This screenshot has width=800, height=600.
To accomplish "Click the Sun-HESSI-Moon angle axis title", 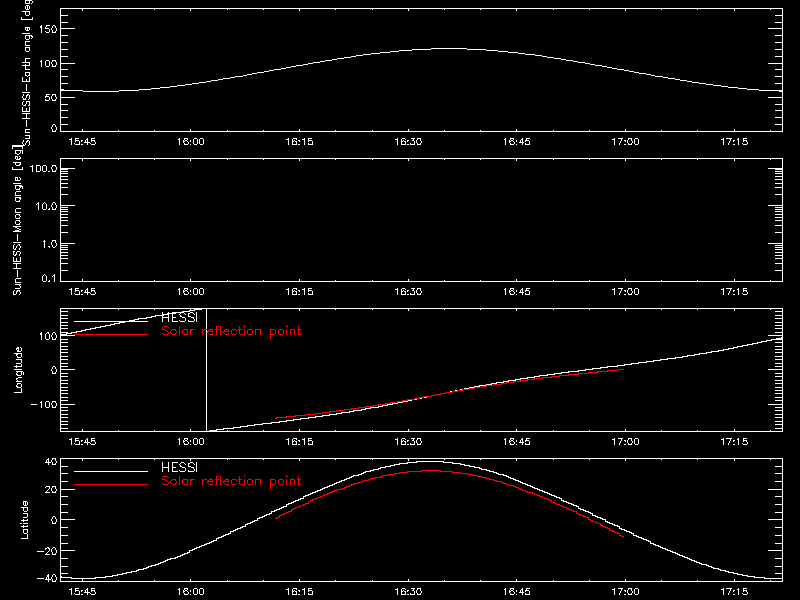I will coord(17,221).
